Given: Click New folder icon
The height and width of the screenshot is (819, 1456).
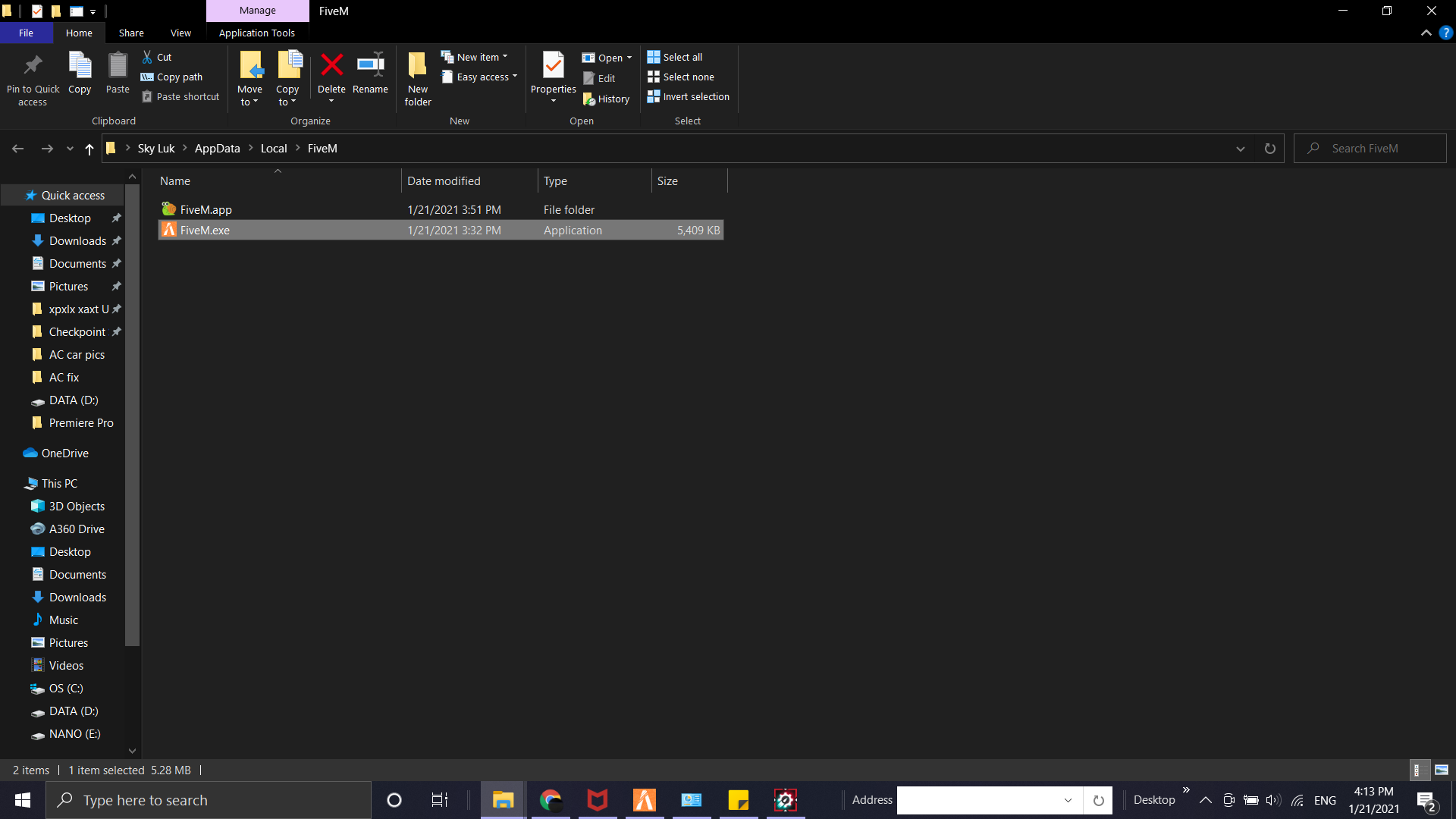Looking at the screenshot, I should pos(417,65).
